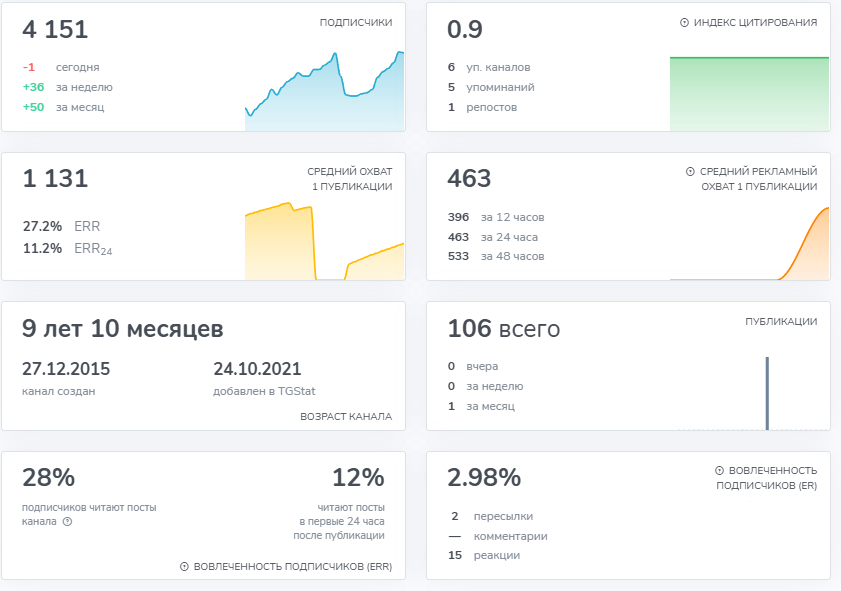The image size is (841, 591).
Task: Click the green citation index chart
Action: [x=749, y=94]
